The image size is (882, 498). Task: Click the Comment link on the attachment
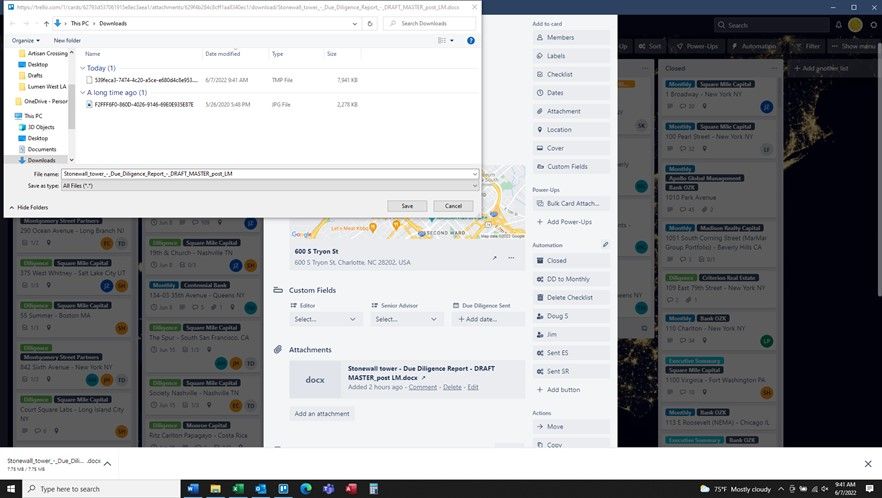coord(422,387)
